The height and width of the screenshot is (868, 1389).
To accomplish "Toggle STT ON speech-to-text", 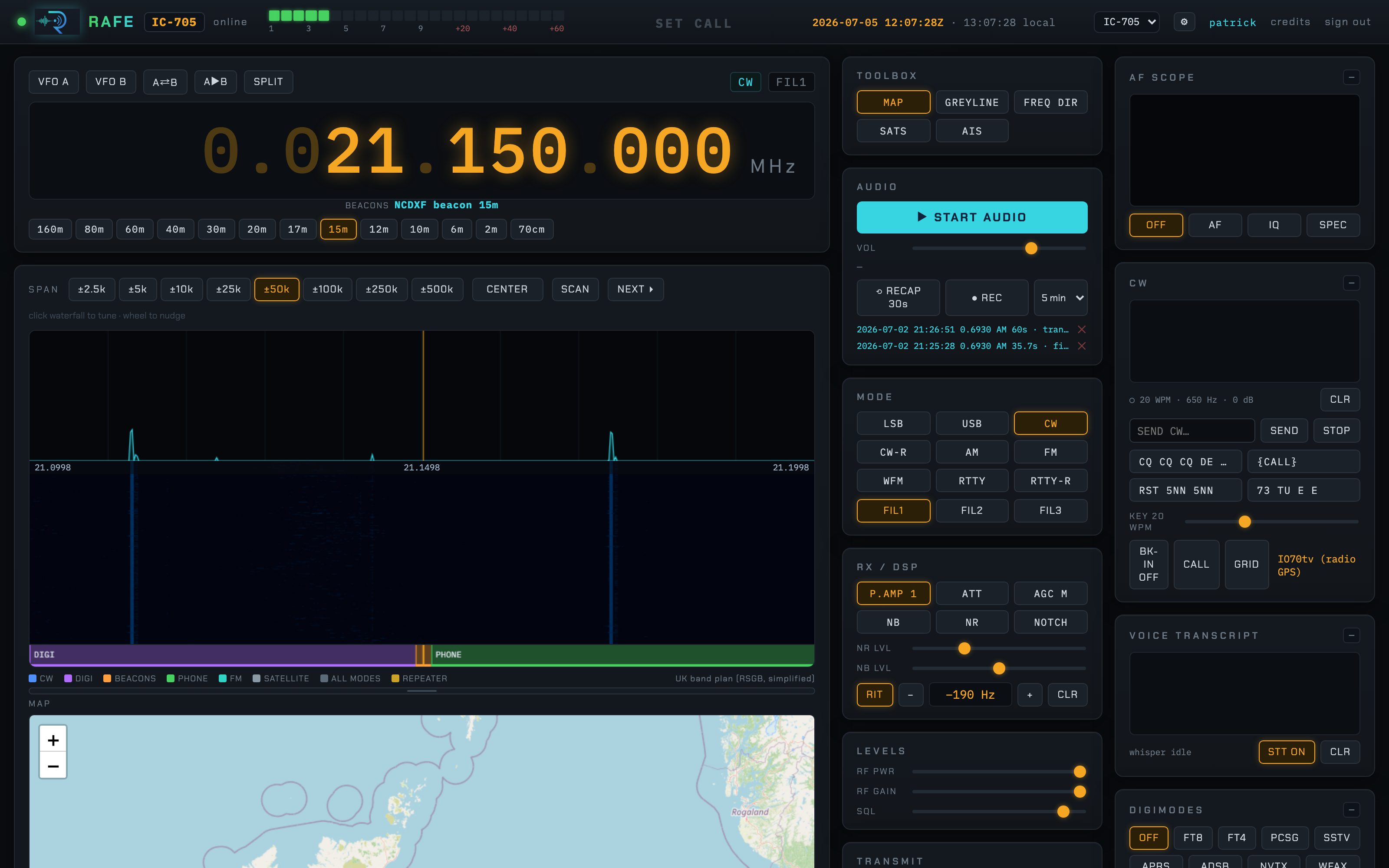I will click(1286, 752).
